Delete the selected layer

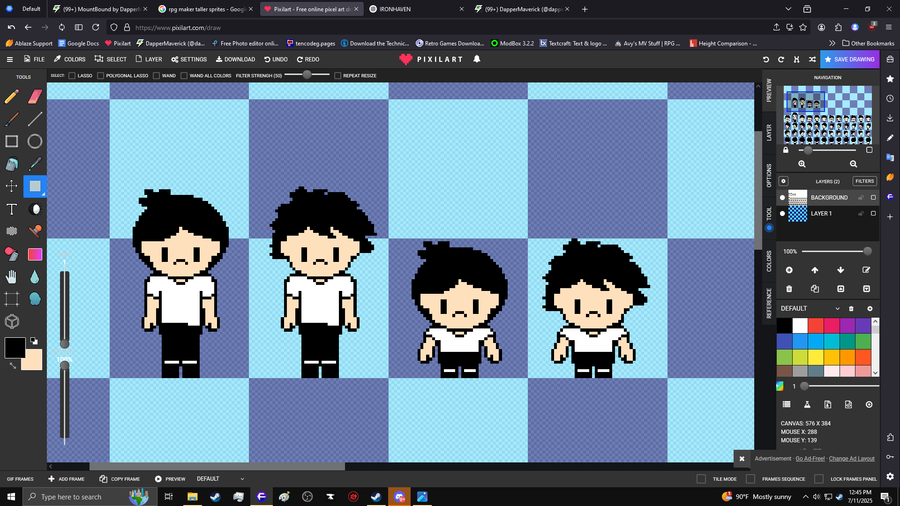click(x=789, y=289)
